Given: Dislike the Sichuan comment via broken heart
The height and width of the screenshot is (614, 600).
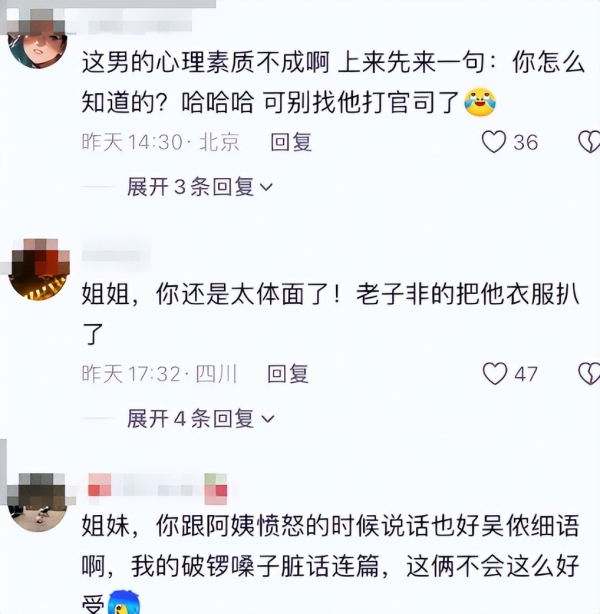Looking at the screenshot, I should (589, 373).
